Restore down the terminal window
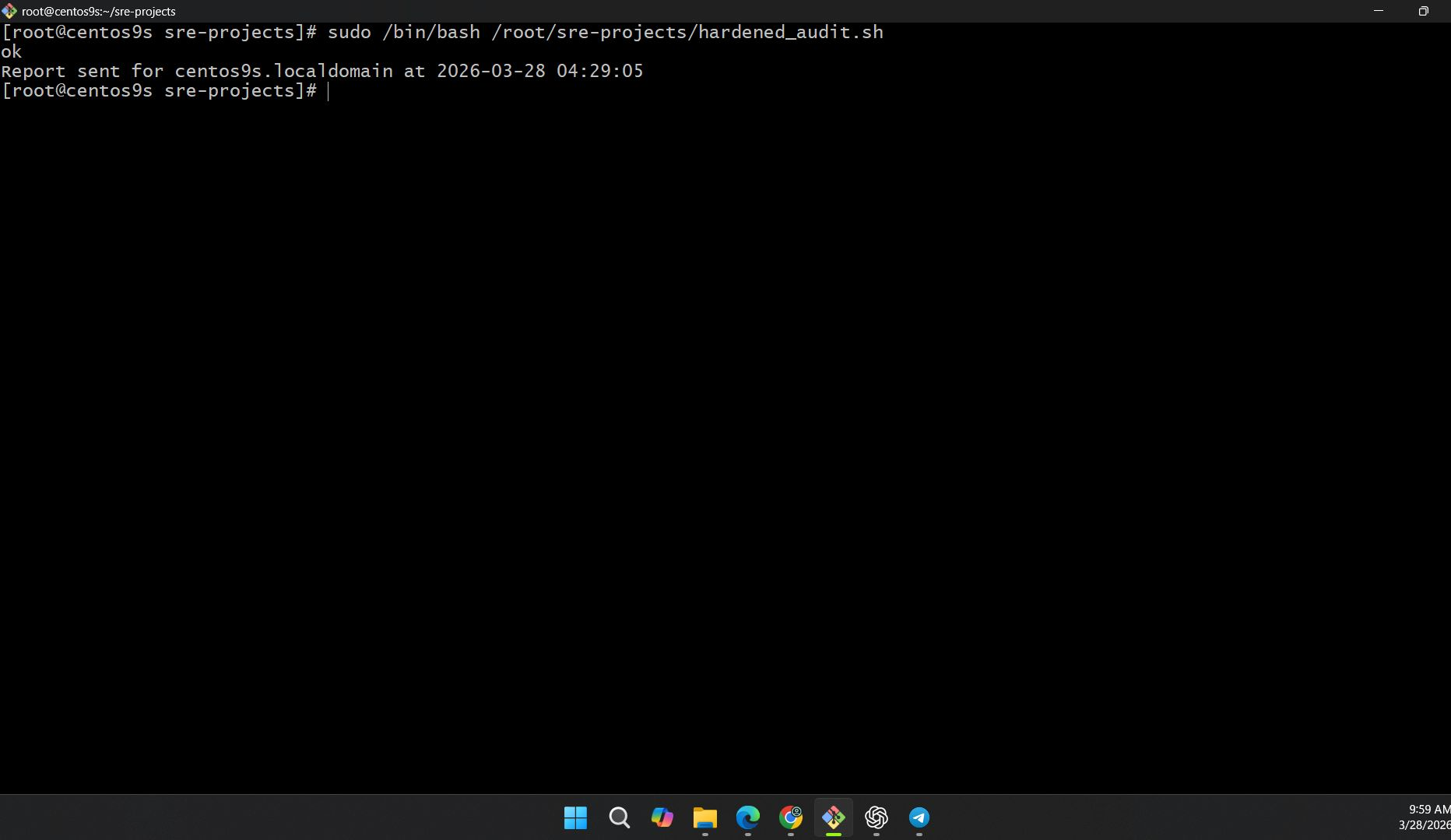This screenshot has width=1451, height=840. (x=1423, y=11)
